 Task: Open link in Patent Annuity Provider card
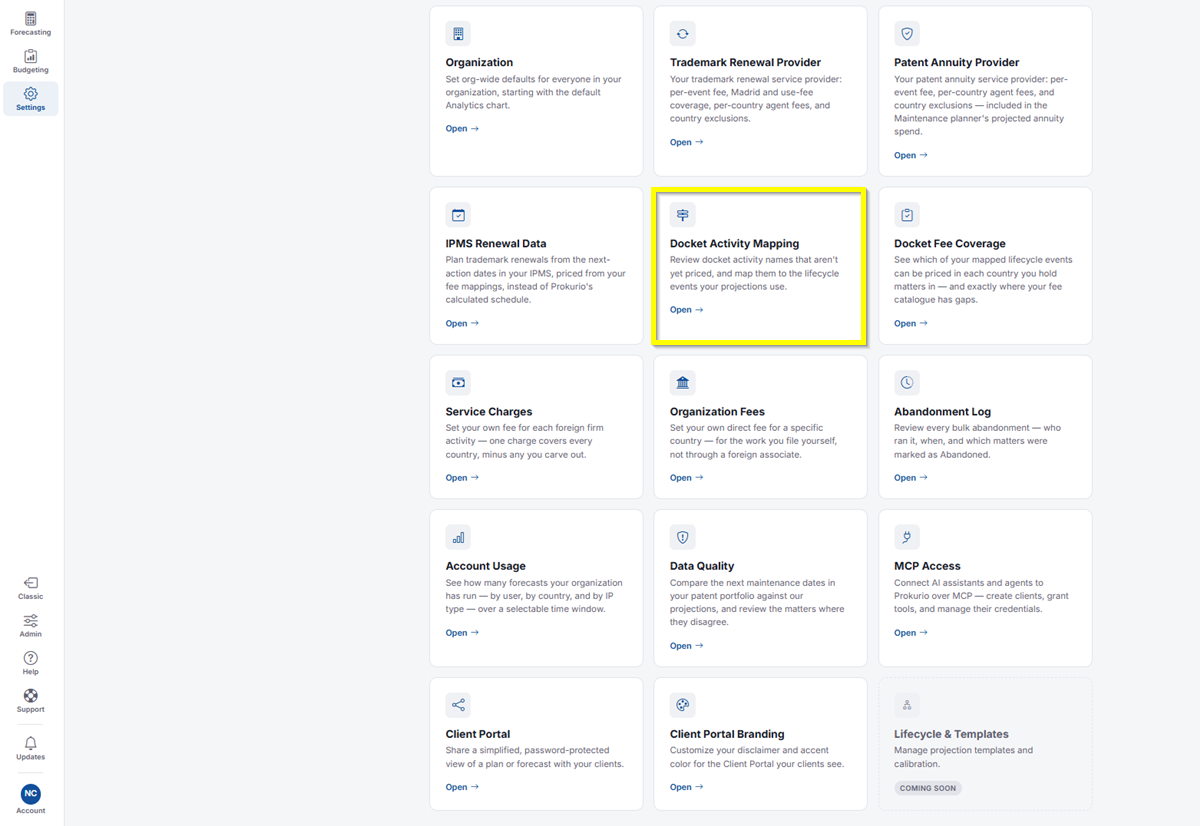click(x=911, y=155)
